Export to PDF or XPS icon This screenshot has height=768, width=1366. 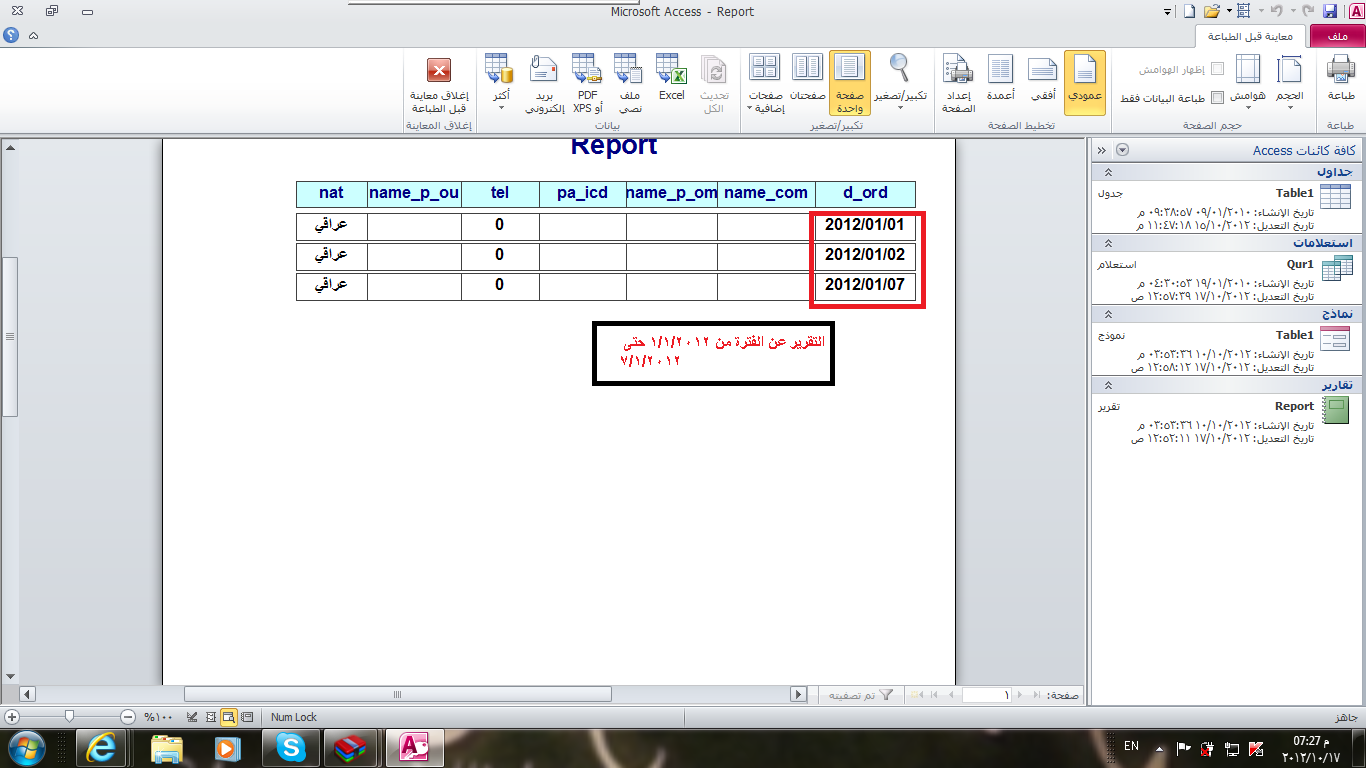[587, 82]
